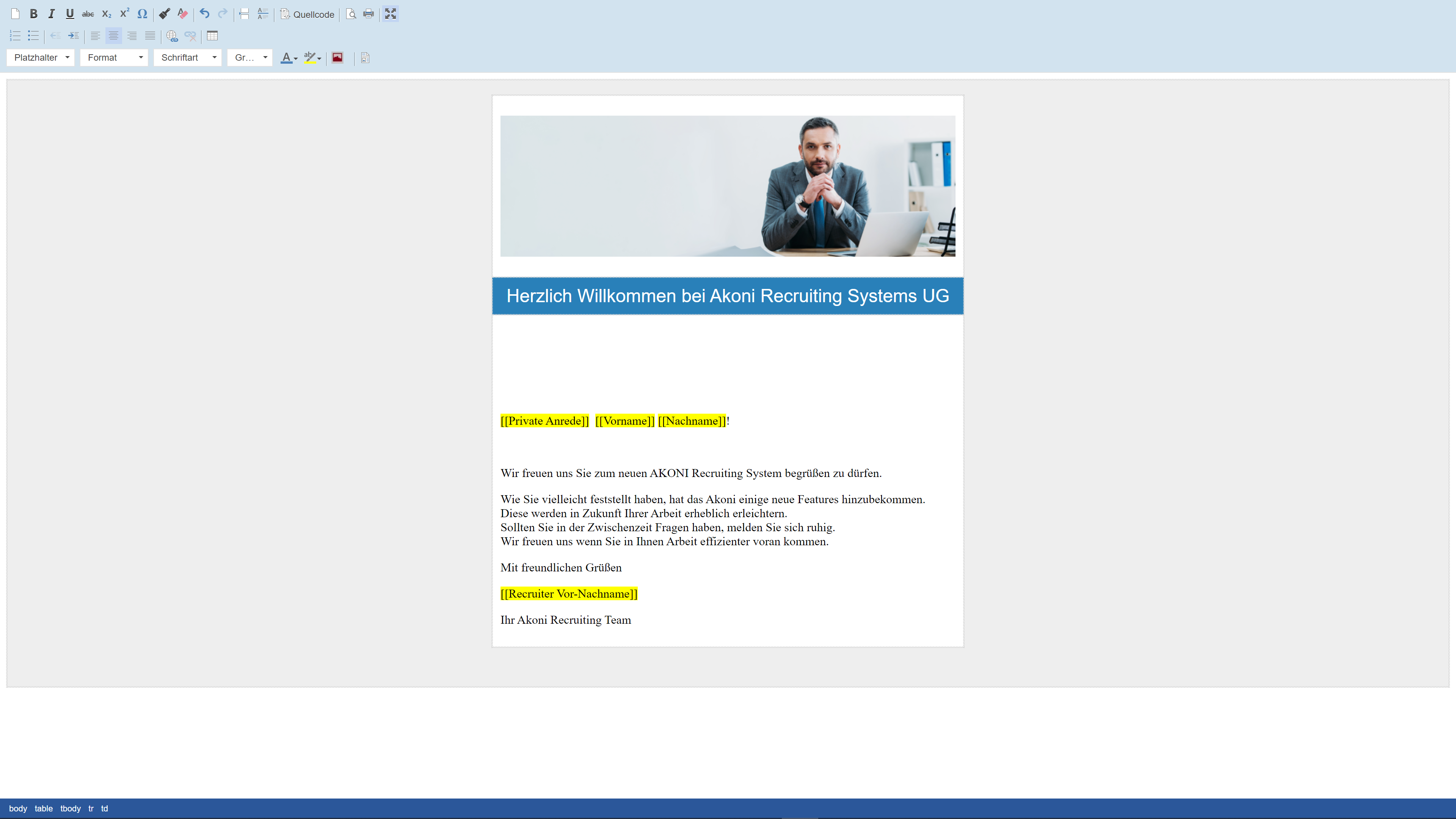Viewport: 1456px width, 819px height.
Task: Click the copy formatting paintbrush icon
Action: coord(165,14)
